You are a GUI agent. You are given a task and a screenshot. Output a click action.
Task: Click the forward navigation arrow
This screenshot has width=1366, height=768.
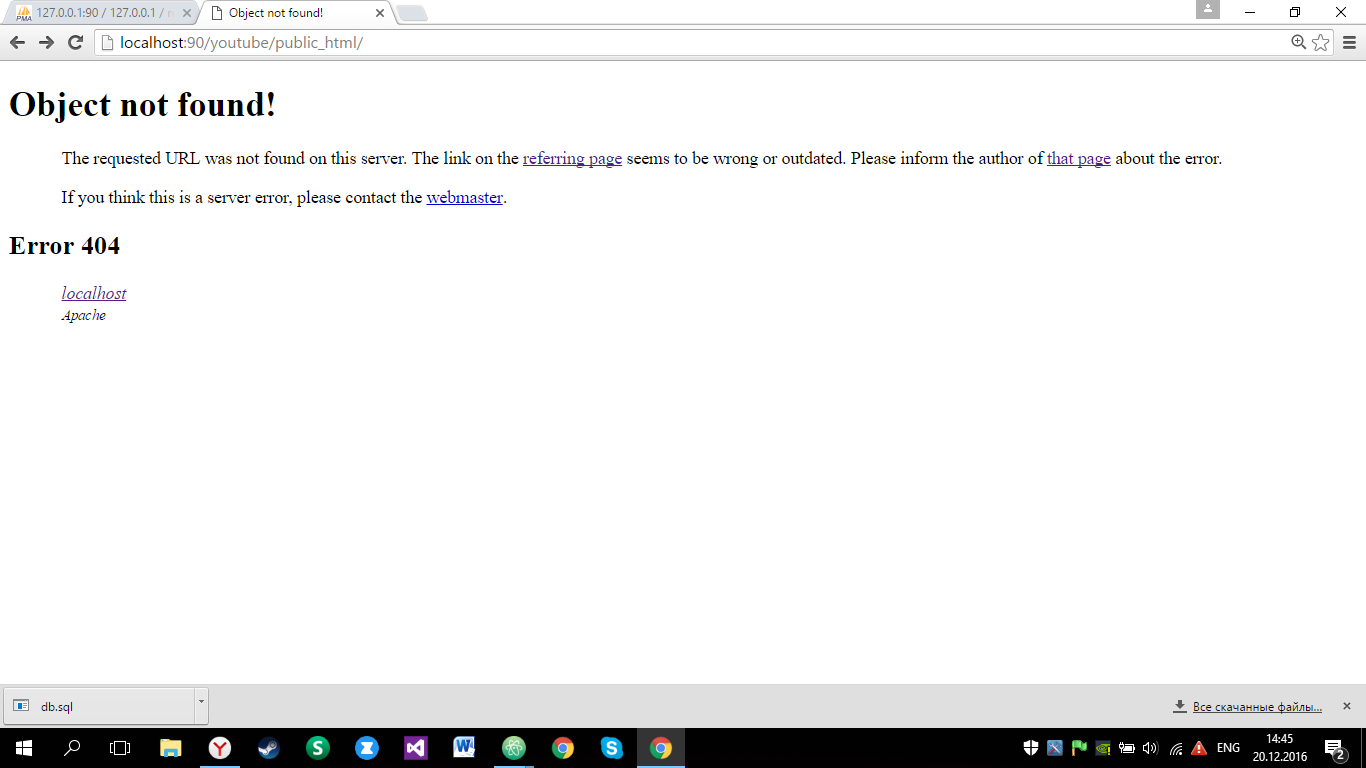point(46,42)
